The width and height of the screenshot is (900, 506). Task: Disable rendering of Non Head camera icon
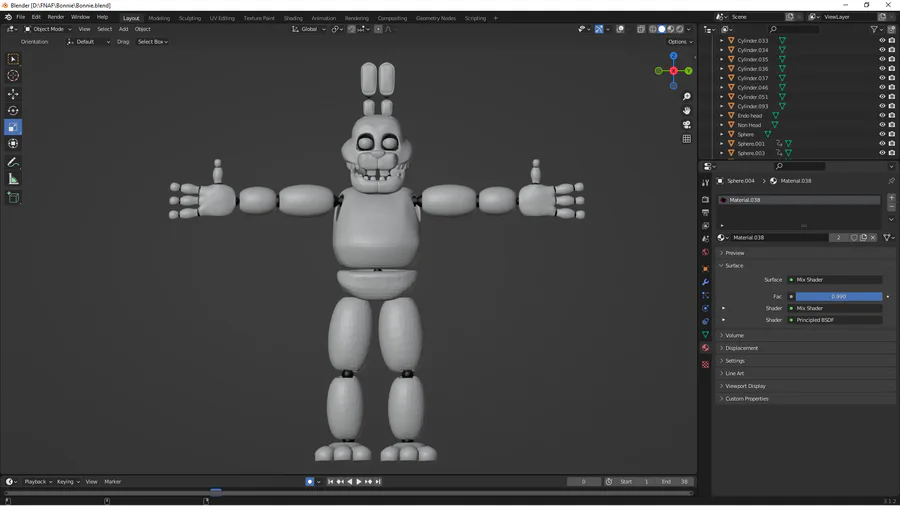[x=891, y=124]
